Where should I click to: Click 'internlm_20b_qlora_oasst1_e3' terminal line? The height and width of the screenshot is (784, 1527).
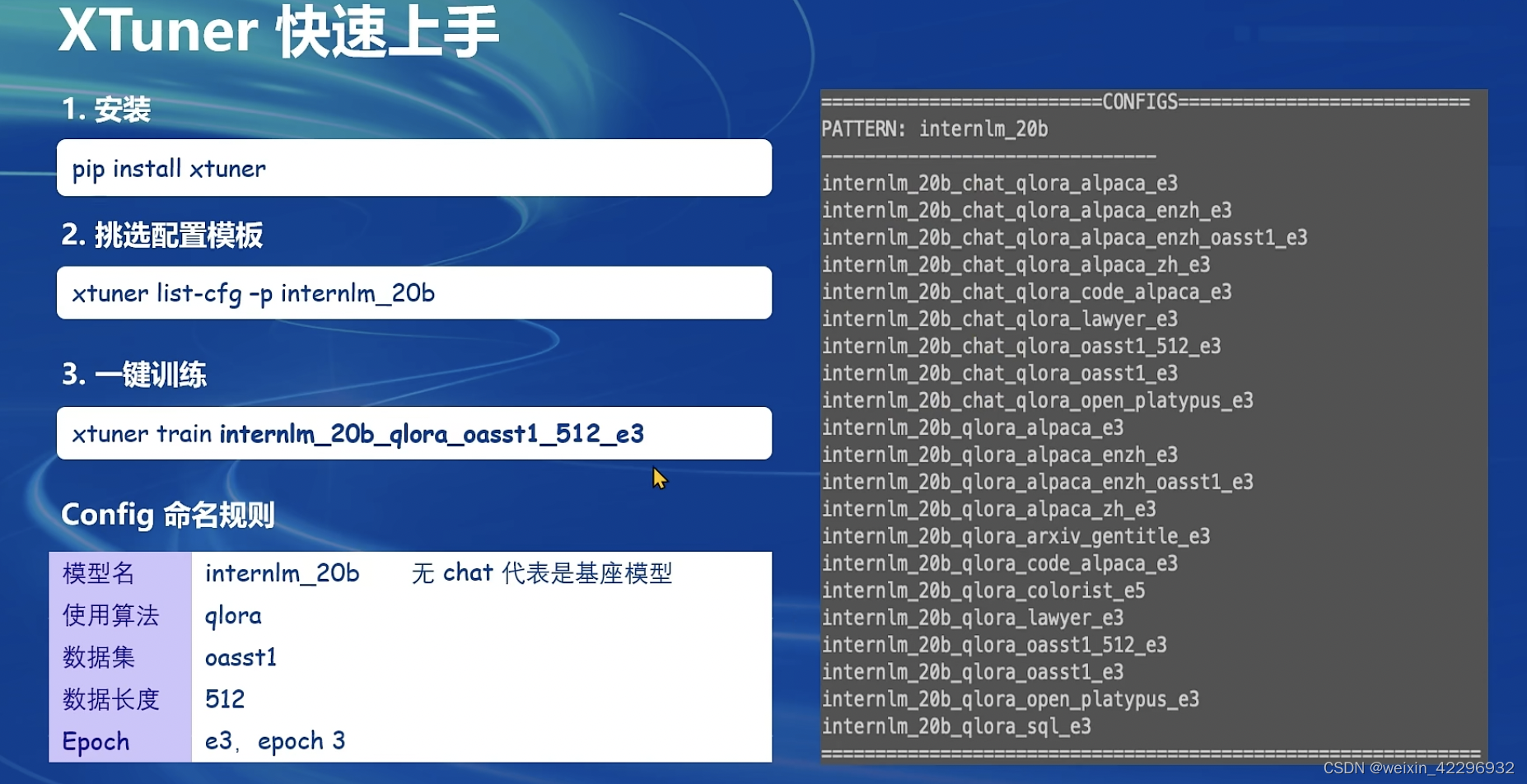pos(973,673)
